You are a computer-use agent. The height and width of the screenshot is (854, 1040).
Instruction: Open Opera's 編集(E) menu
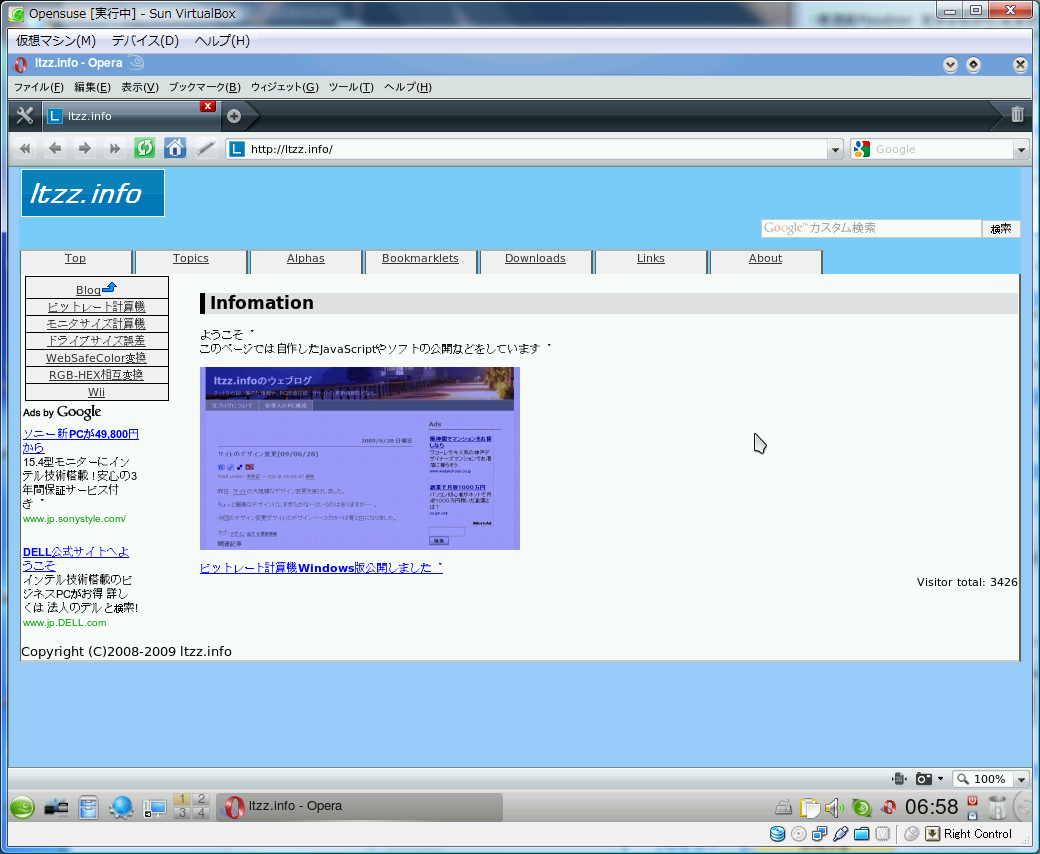click(92, 87)
